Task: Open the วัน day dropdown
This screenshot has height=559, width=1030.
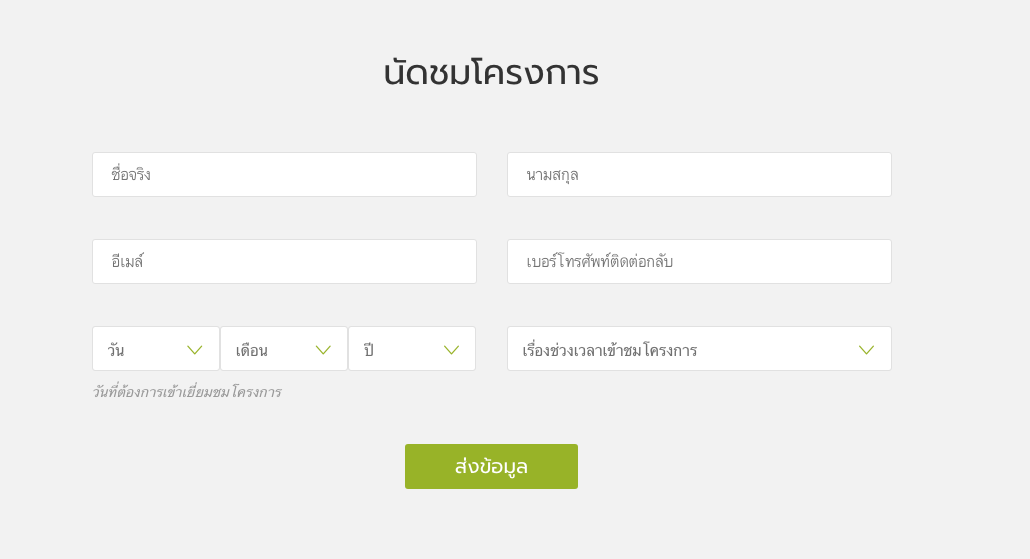Action: [156, 349]
